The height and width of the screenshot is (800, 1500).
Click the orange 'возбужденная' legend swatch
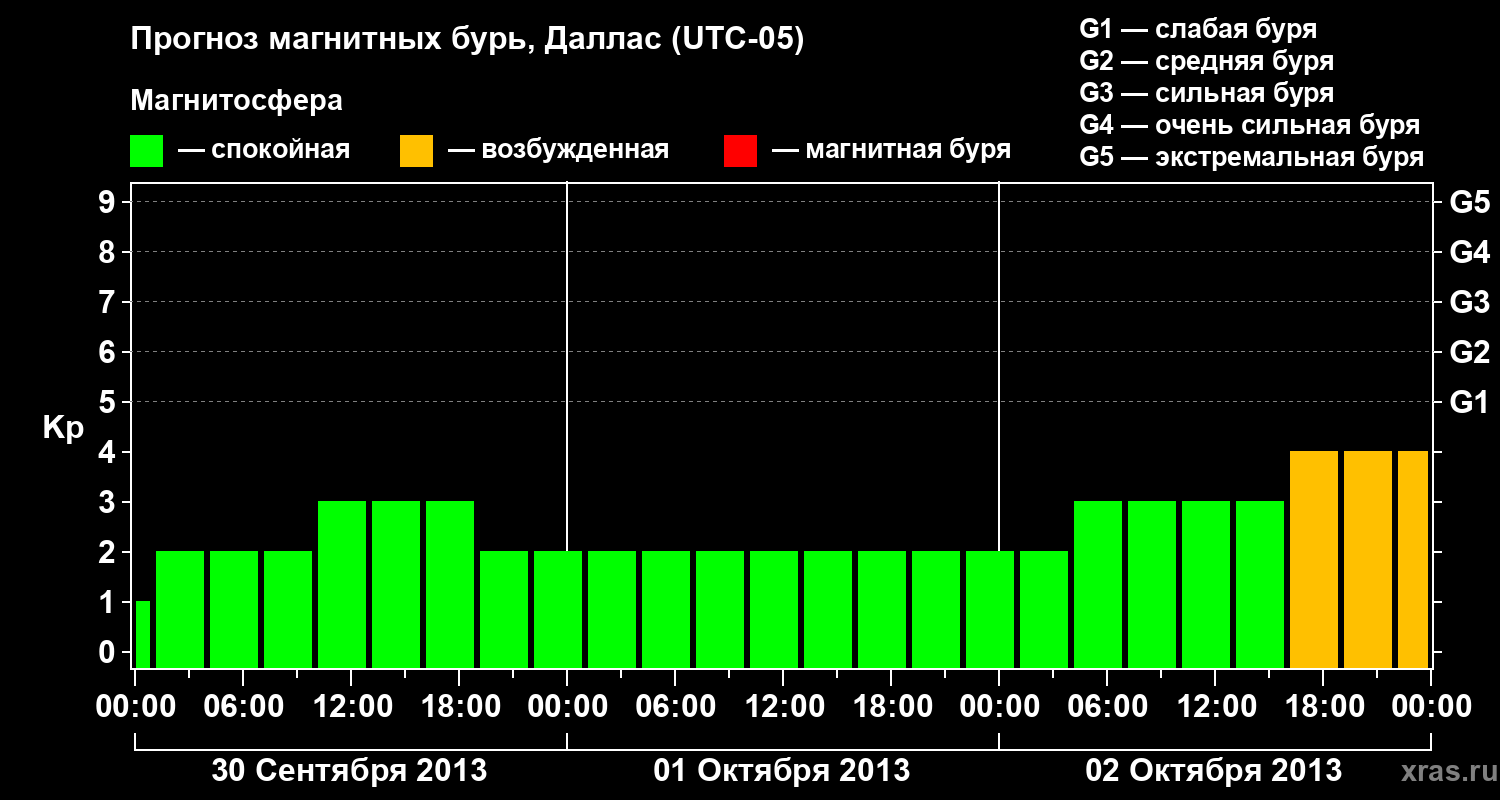pos(416,151)
